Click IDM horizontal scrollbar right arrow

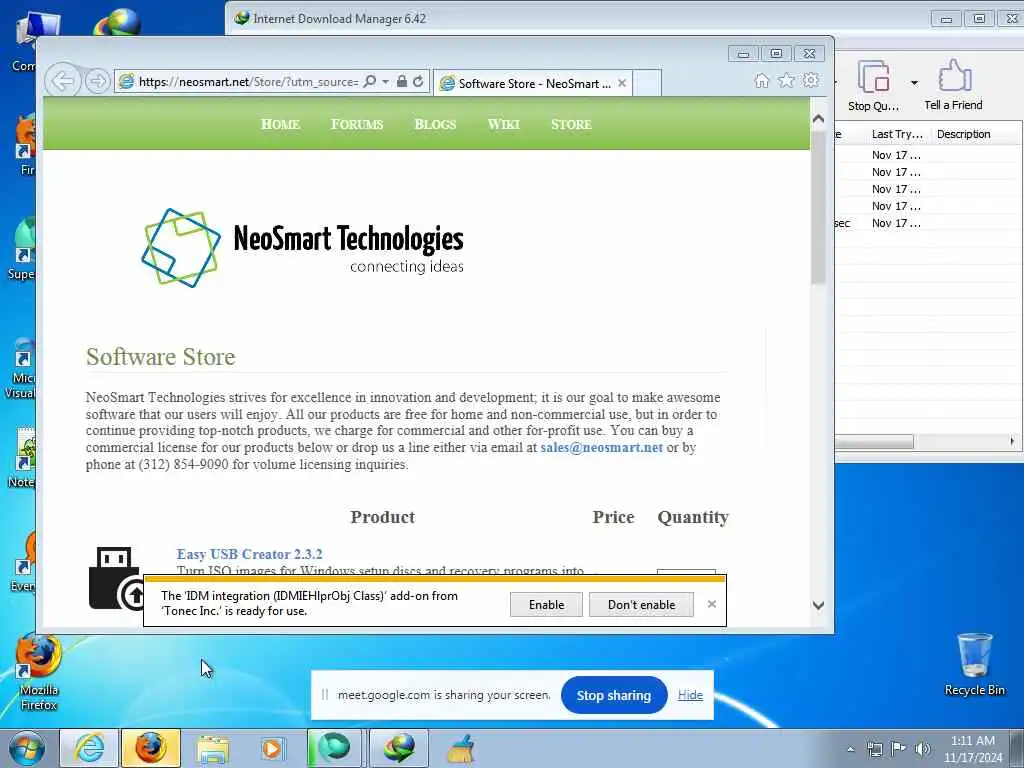click(x=1012, y=441)
